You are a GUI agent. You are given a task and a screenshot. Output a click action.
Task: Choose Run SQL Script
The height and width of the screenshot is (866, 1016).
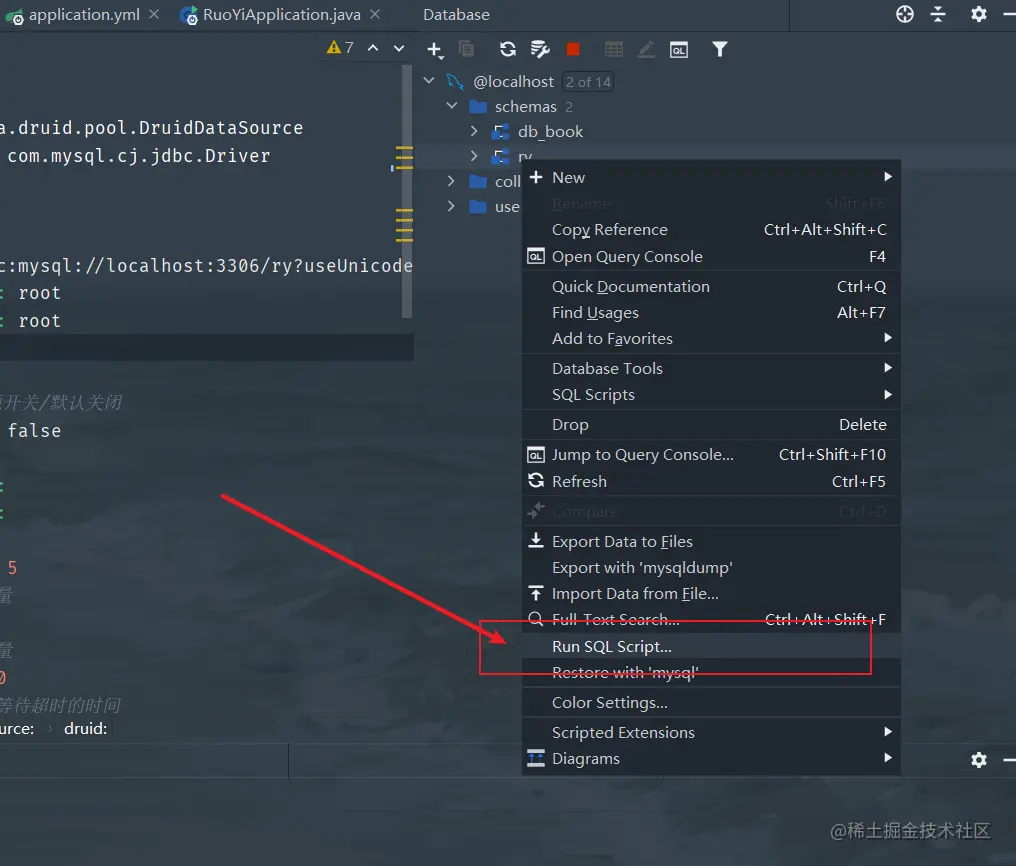pyautogui.click(x=711, y=646)
